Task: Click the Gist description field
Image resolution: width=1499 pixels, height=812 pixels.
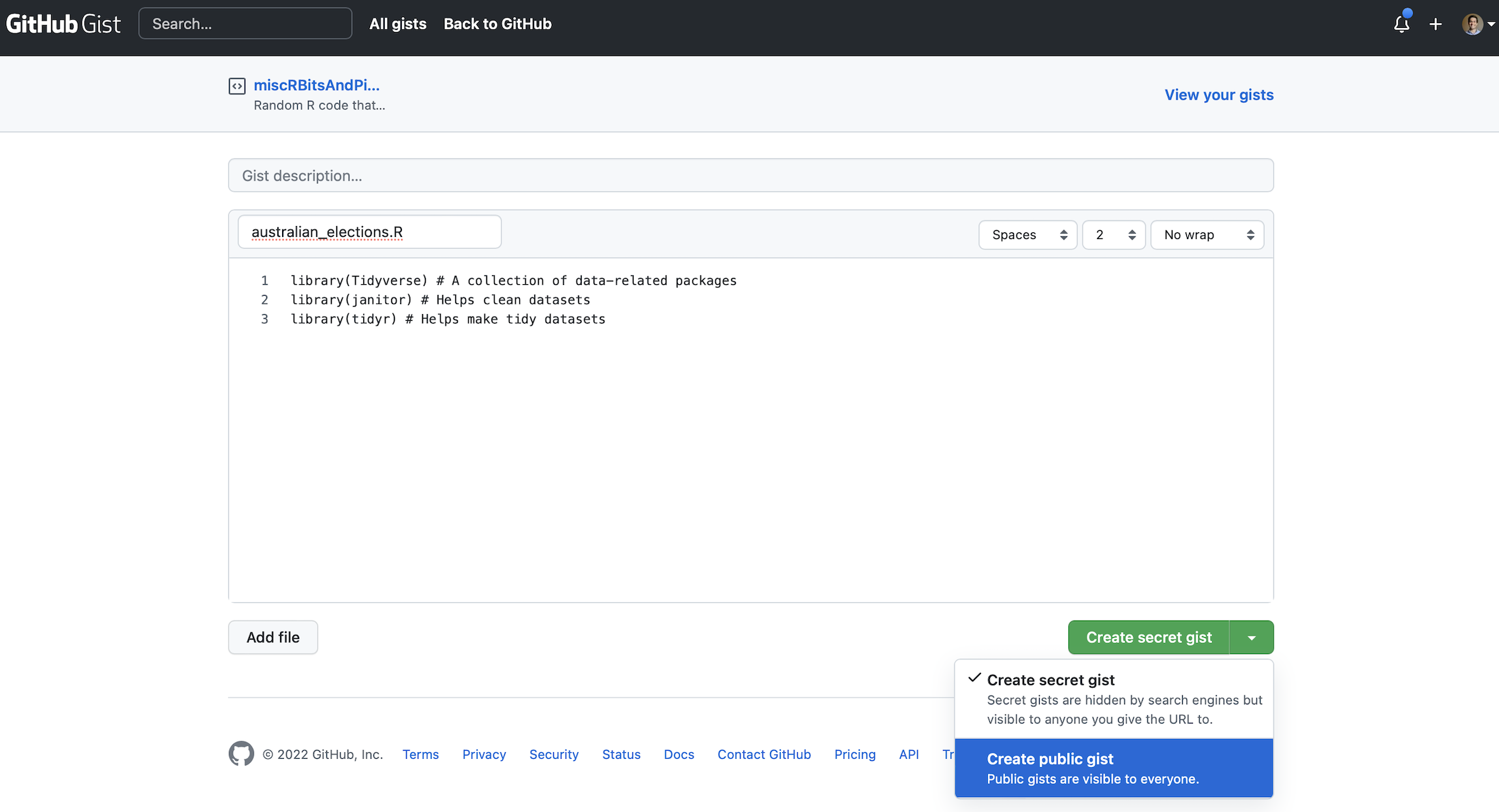Action: pos(750,176)
